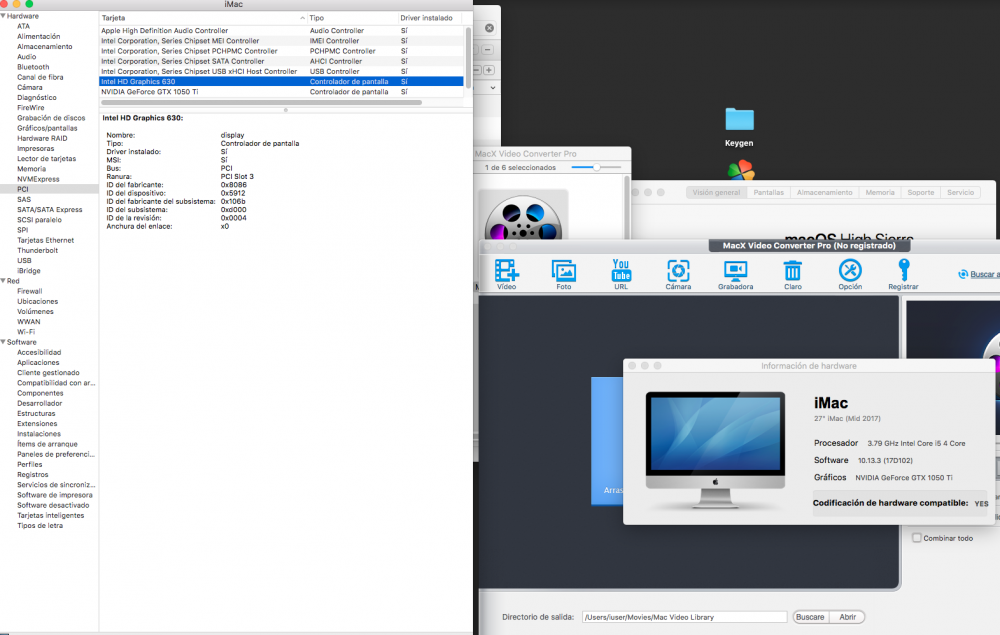The height and width of the screenshot is (635, 1000).
Task: Select the NVIDIA GeForce GTX 1050 Ti row
Action: click(281, 92)
